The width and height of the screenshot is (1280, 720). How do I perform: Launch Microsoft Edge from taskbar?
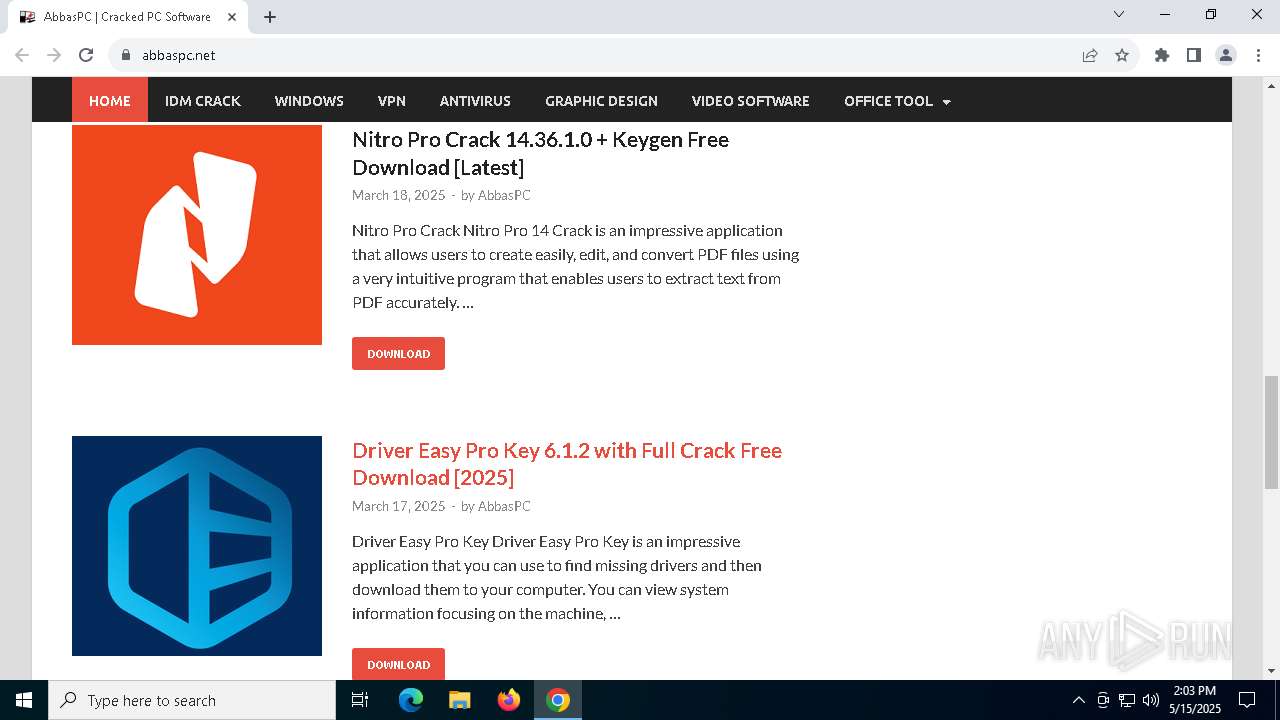click(411, 700)
